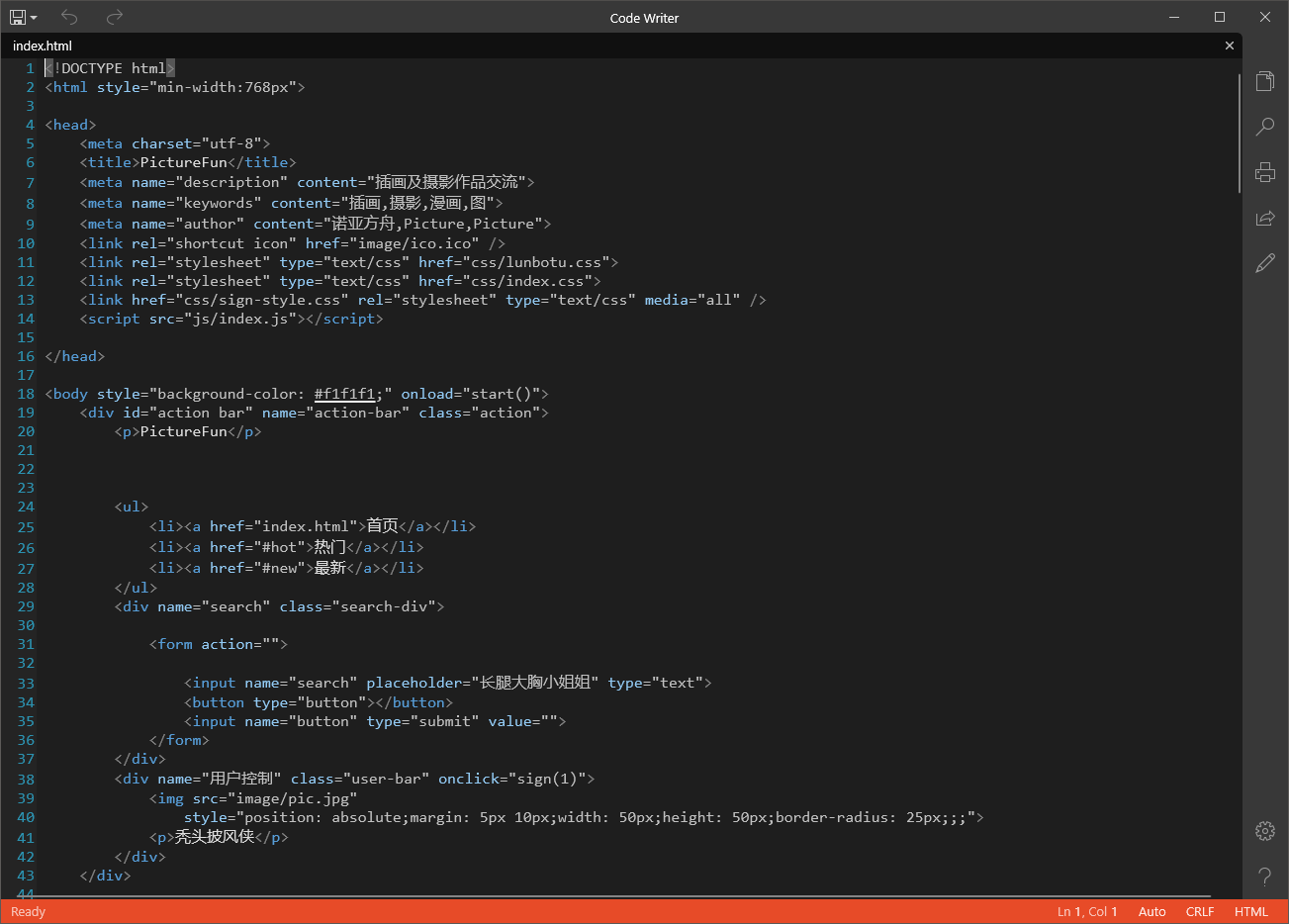Screen dimensions: 1289x924
Task: Click the pencil edit icon in sidebar
Action: point(1264,263)
